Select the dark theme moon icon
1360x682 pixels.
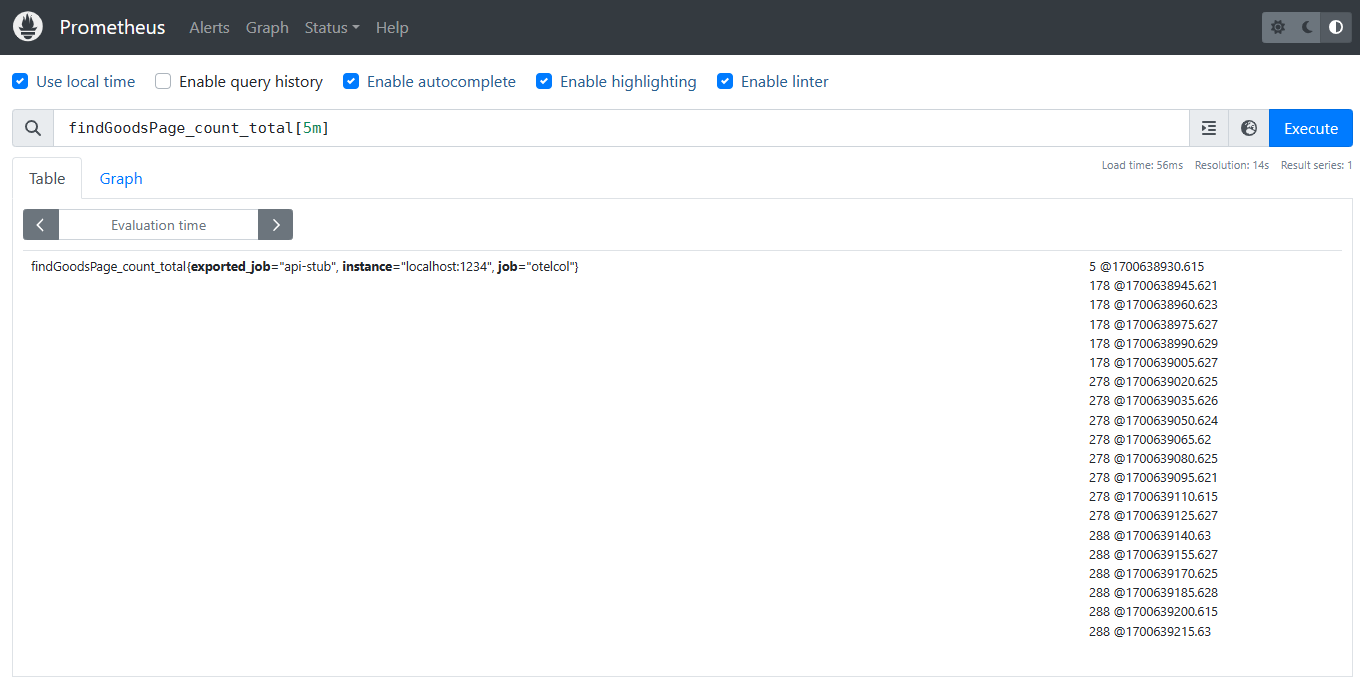pyautogui.click(x=1307, y=27)
